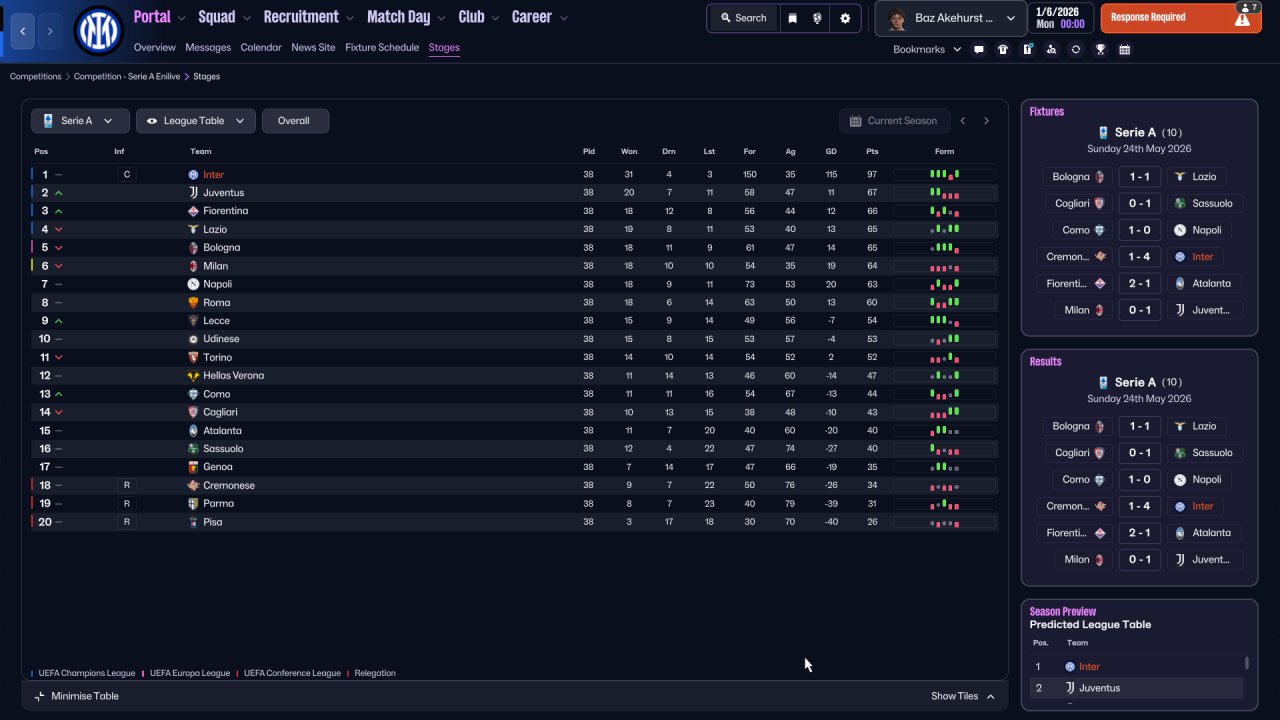Screen dimensions: 1280x720
Task: Open the 2 - 1 score in Results
Action: [1139, 533]
